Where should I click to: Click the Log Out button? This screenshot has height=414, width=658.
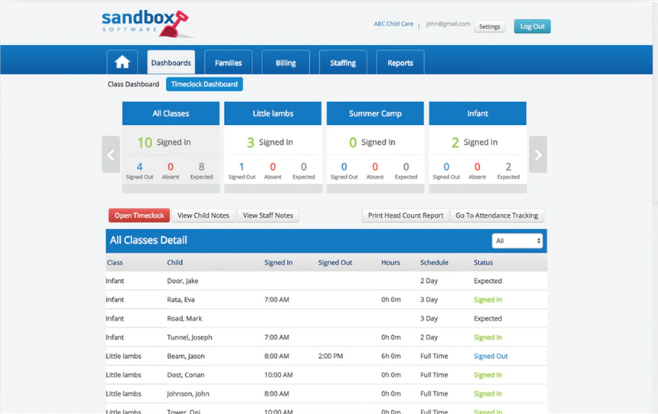click(x=532, y=26)
